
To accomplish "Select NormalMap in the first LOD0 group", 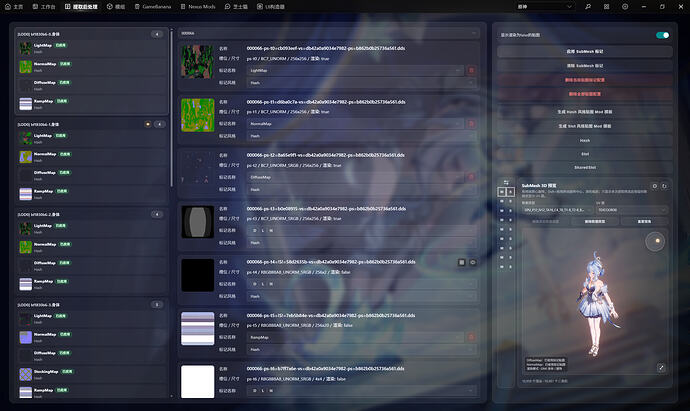I will click(x=92, y=67).
